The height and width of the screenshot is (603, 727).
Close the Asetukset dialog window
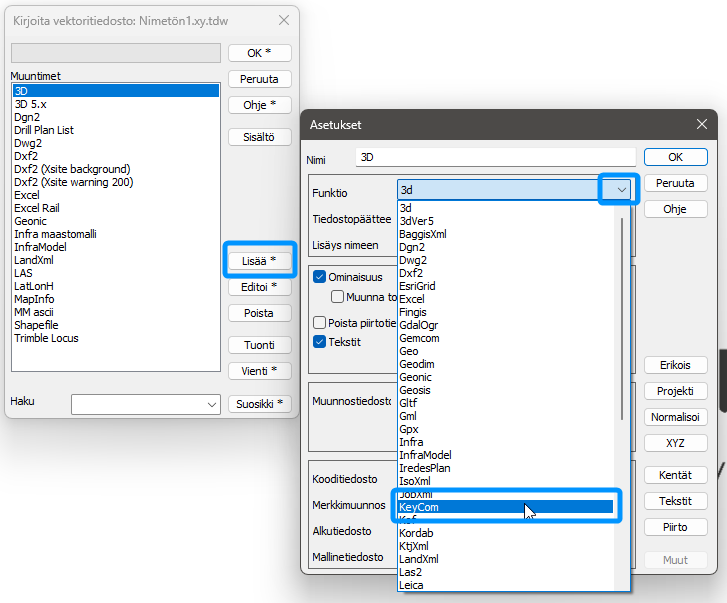tap(701, 125)
